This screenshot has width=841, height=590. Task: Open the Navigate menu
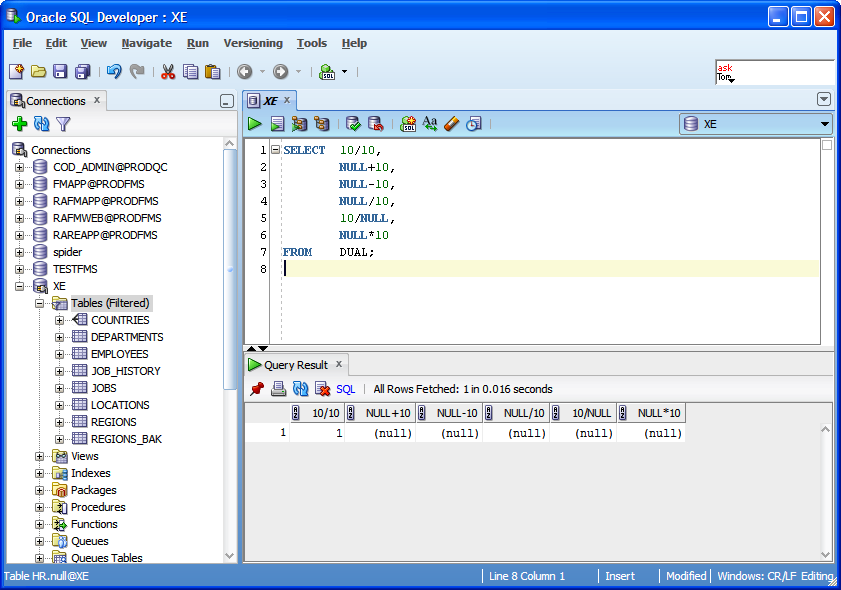click(146, 43)
